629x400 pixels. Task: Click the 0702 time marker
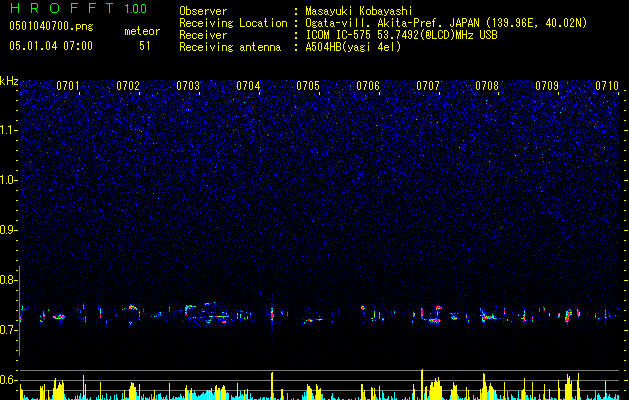pos(128,85)
